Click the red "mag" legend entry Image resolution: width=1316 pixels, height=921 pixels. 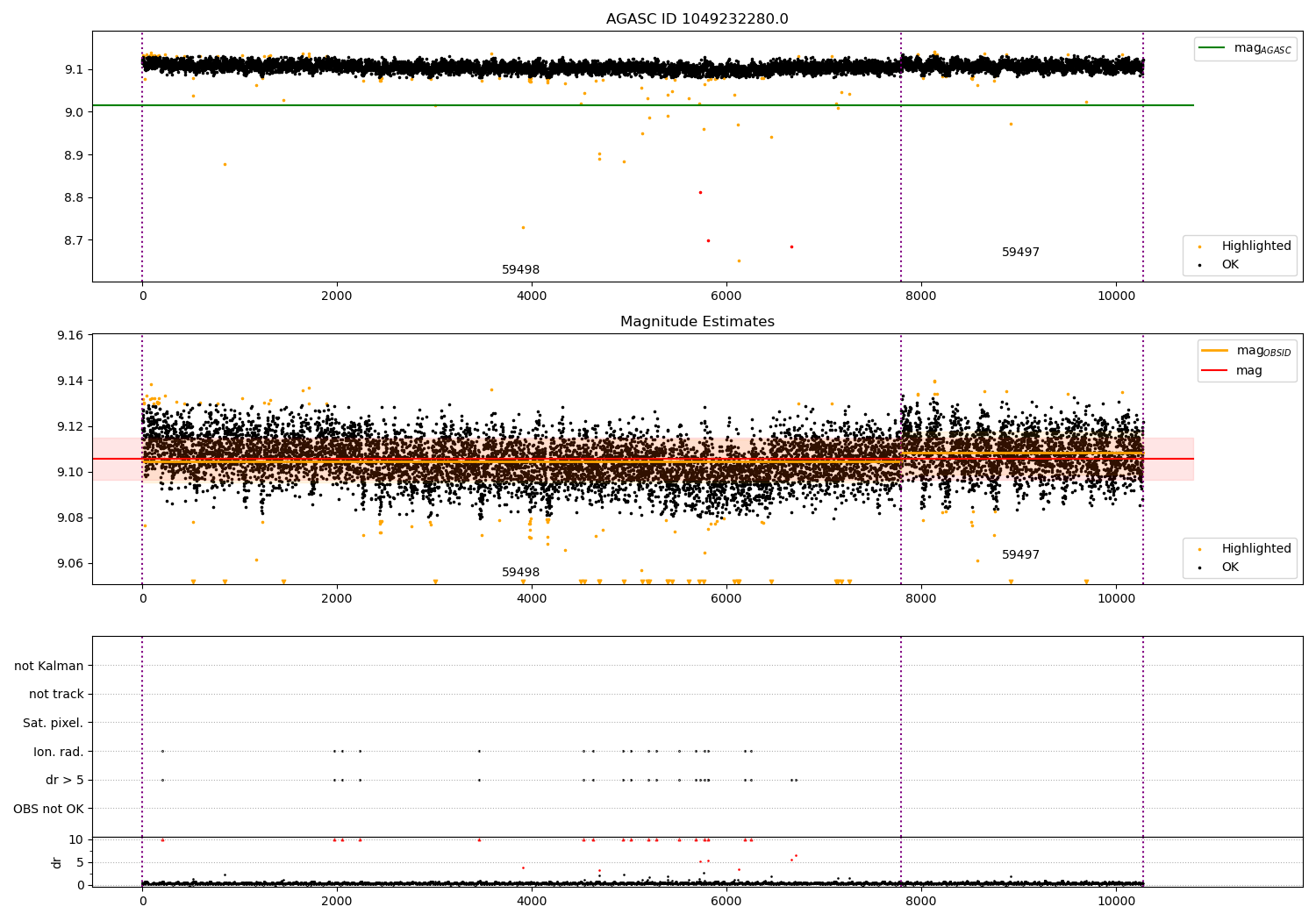click(1249, 370)
